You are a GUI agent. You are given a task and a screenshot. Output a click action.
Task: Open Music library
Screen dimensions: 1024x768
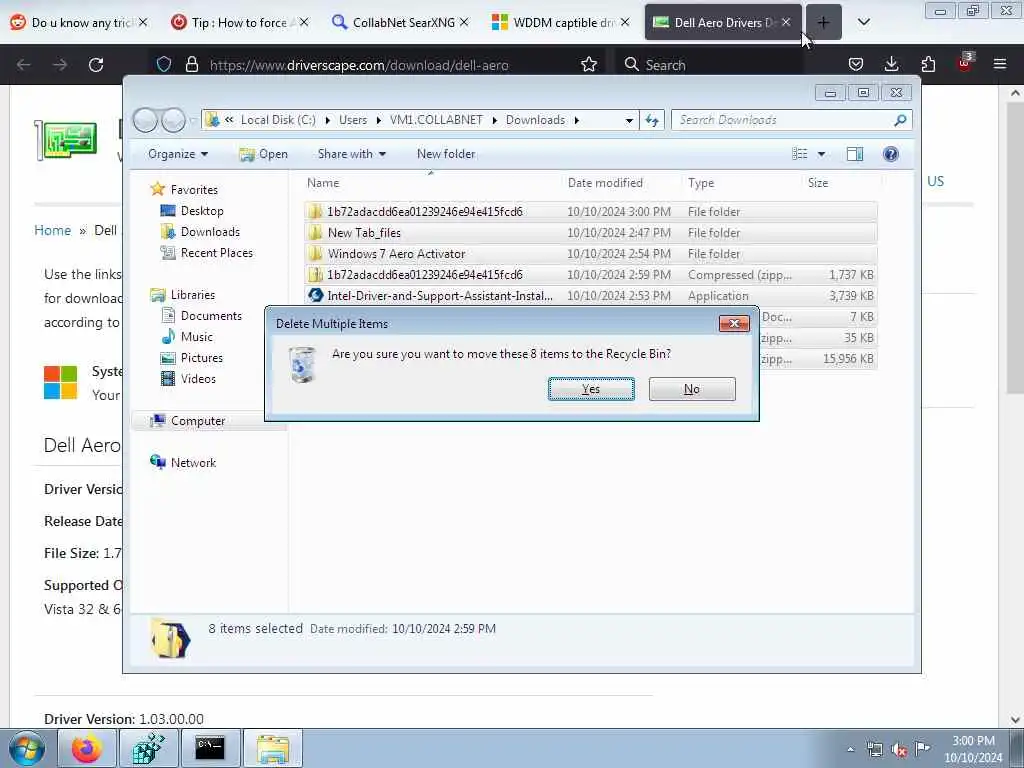197,337
